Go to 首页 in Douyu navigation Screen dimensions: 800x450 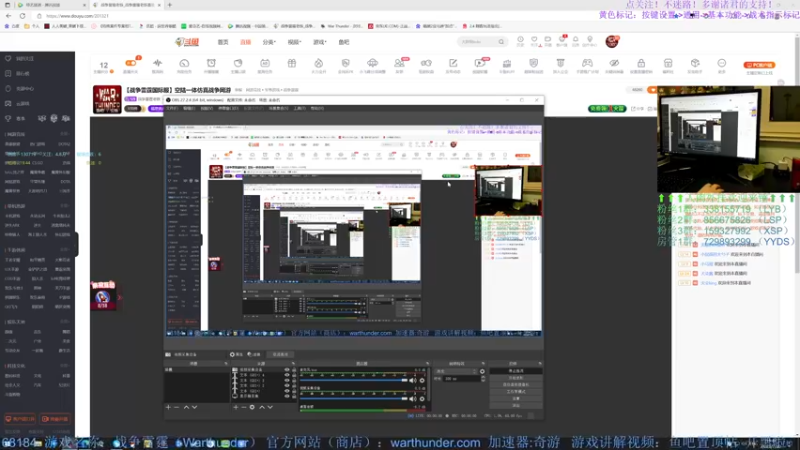[223, 42]
